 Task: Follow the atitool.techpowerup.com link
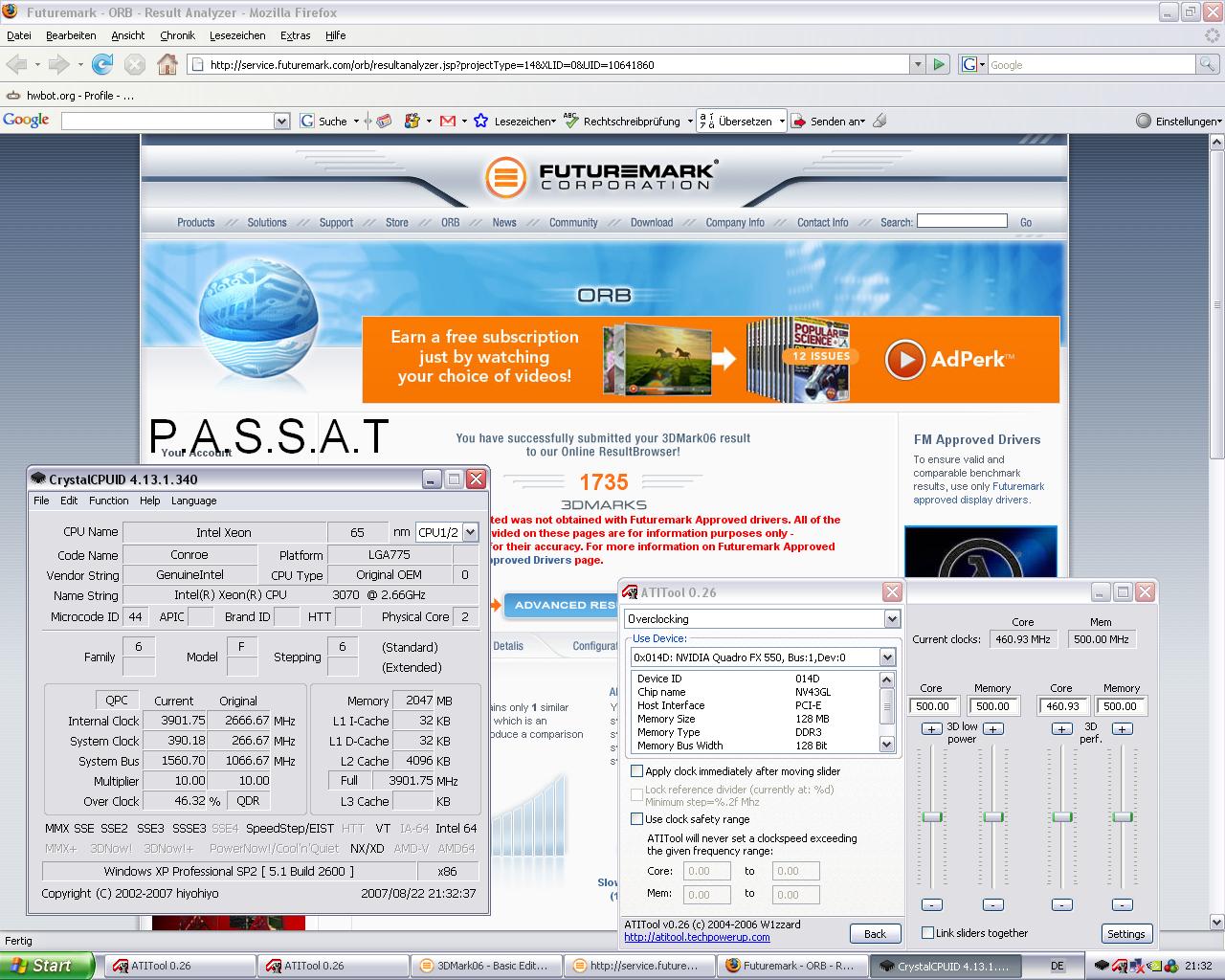coord(697,937)
